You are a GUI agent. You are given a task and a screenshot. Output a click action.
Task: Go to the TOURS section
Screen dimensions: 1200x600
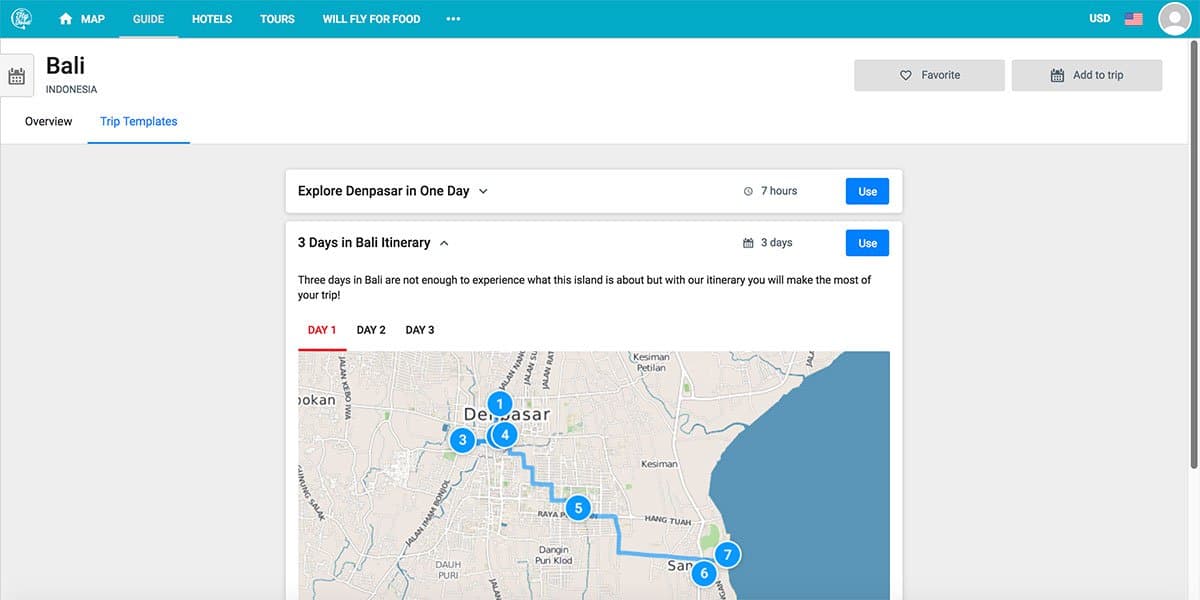click(277, 19)
